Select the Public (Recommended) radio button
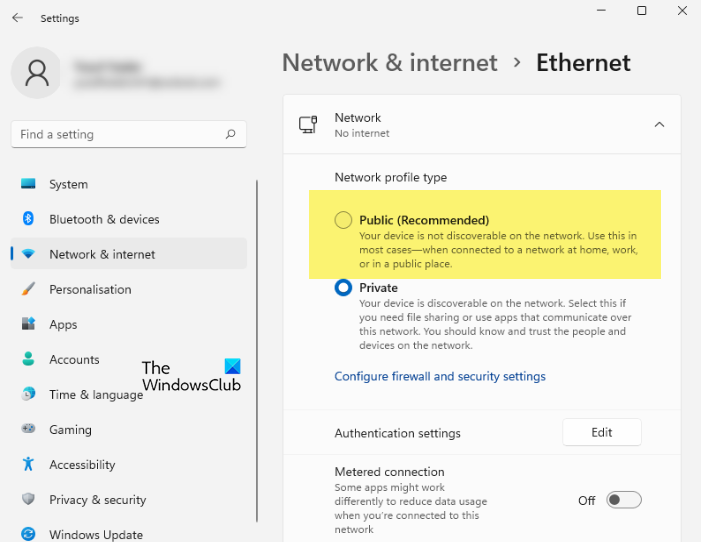The width and height of the screenshot is (701, 542). click(343, 220)
